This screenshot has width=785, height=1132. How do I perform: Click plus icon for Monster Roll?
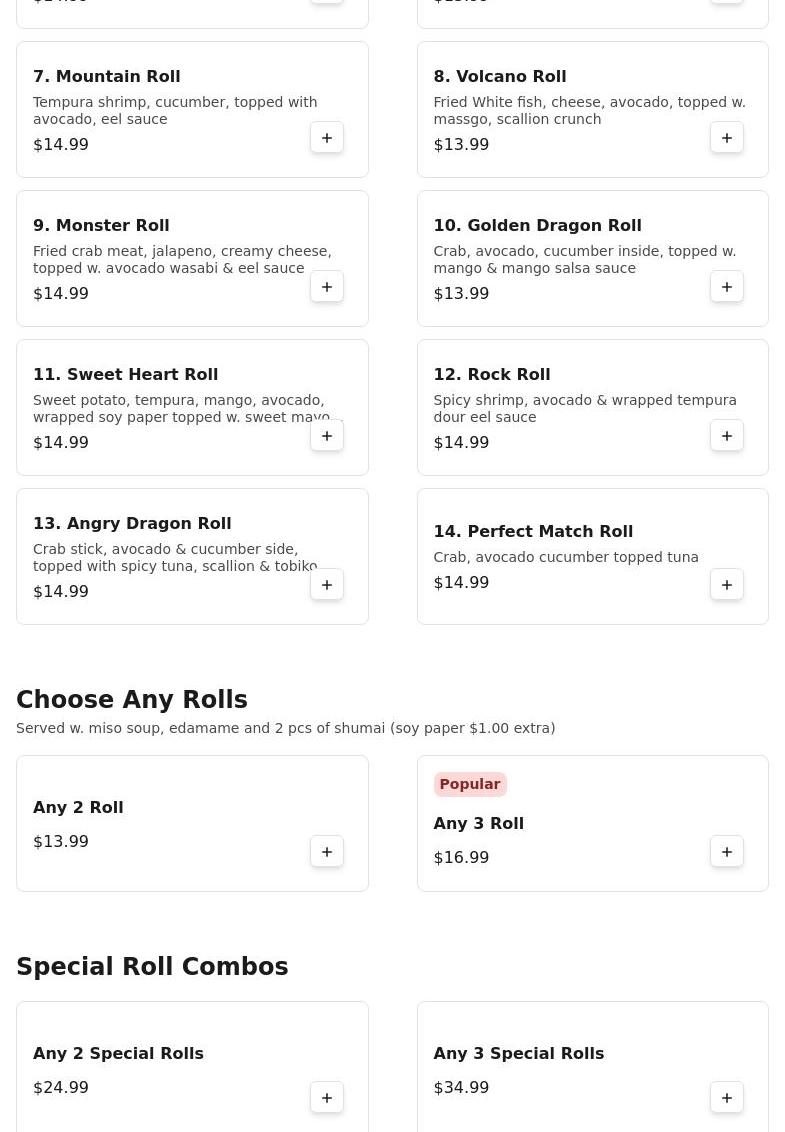coord(327,287)
